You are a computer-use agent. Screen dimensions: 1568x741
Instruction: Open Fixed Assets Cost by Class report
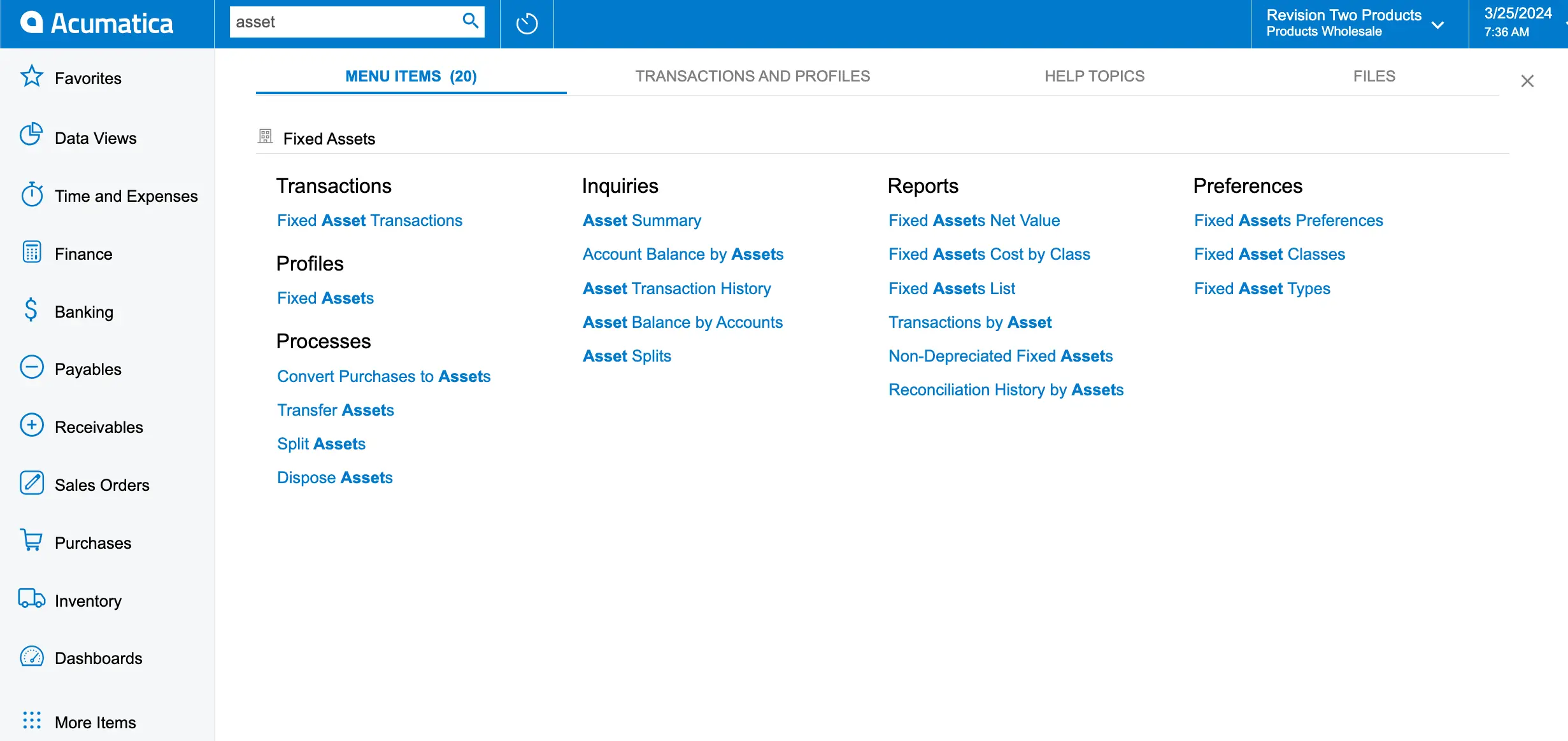[x=989, y=254]
